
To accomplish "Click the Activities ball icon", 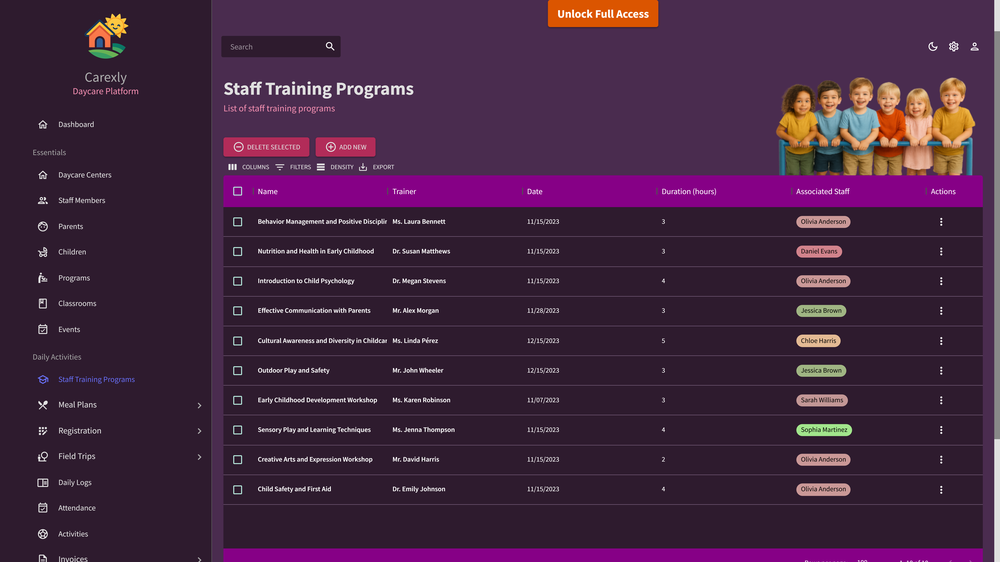I will click(x=43, y=534).
